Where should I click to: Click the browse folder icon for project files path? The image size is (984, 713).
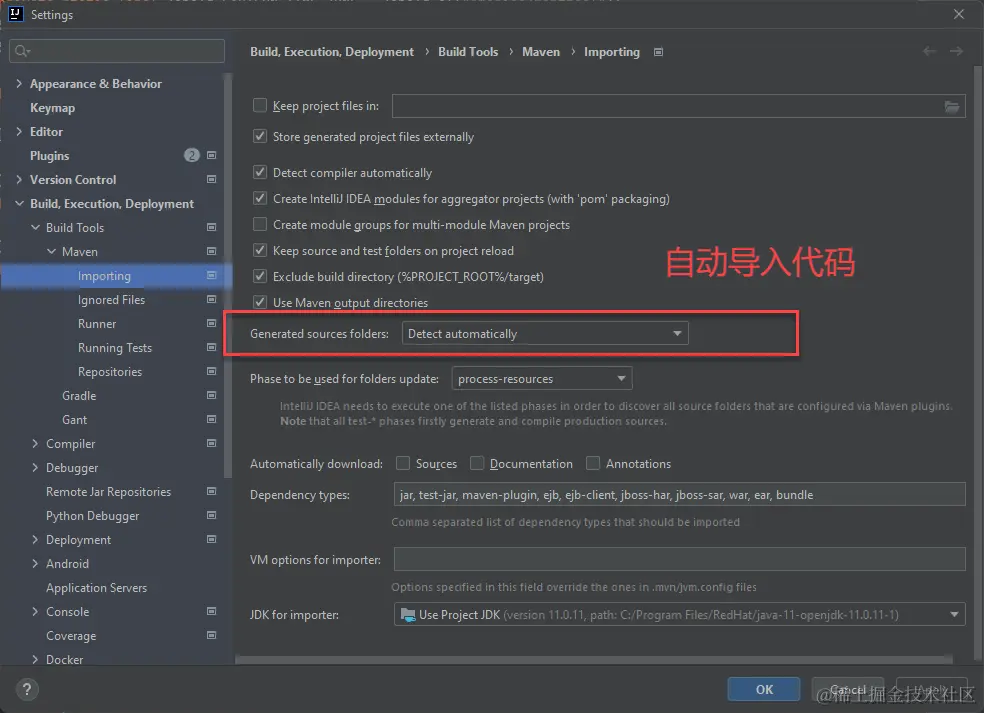click(951, 107)
